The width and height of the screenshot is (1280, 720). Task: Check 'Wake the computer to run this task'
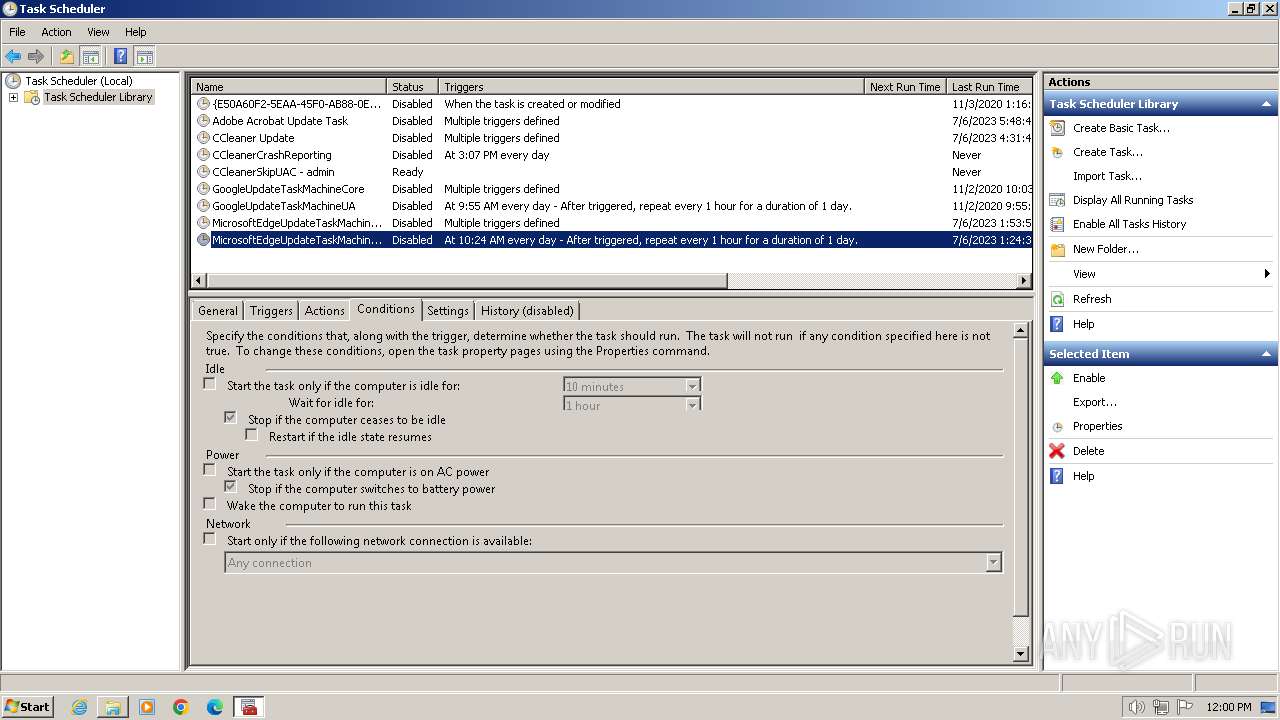pyautogui.click(x=209, y=504)
